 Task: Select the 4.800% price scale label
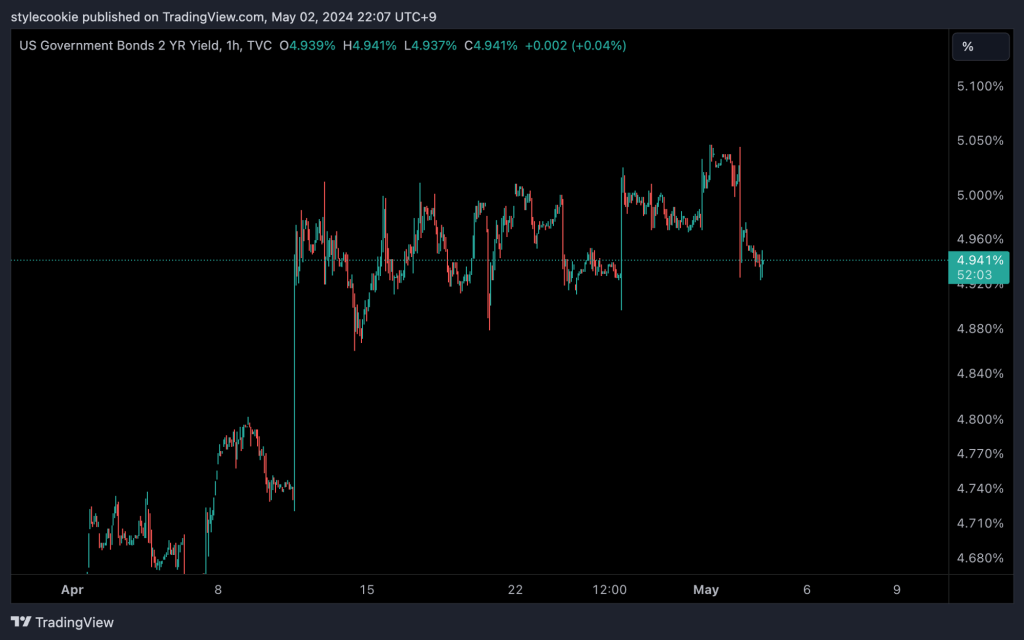coord(979,419)
